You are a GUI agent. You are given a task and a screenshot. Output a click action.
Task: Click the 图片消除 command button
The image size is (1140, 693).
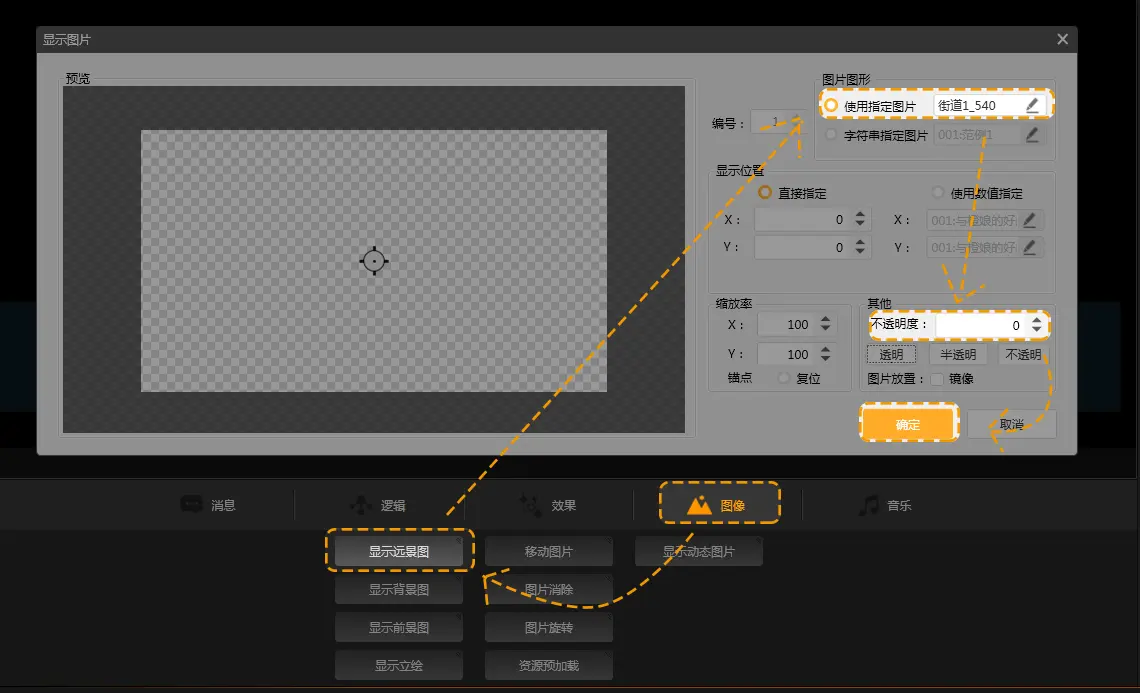coord(549,590)
